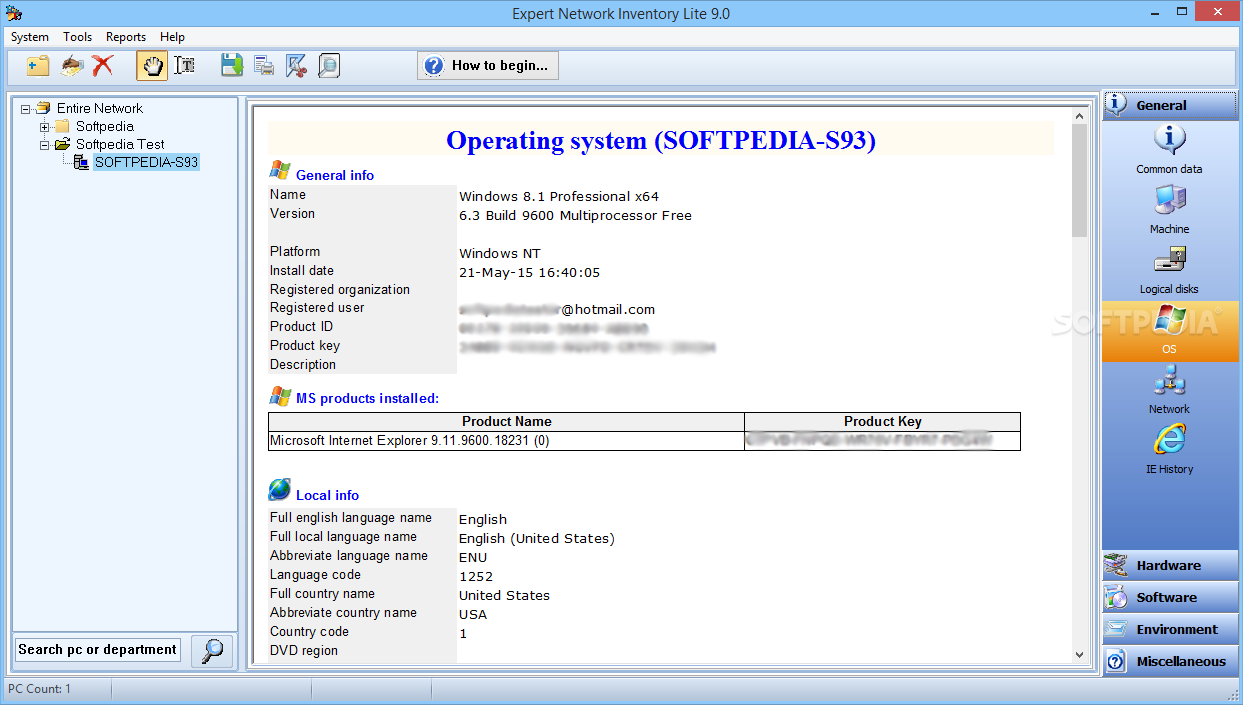Click the Install date value 21-May-15

coord(529,273)
